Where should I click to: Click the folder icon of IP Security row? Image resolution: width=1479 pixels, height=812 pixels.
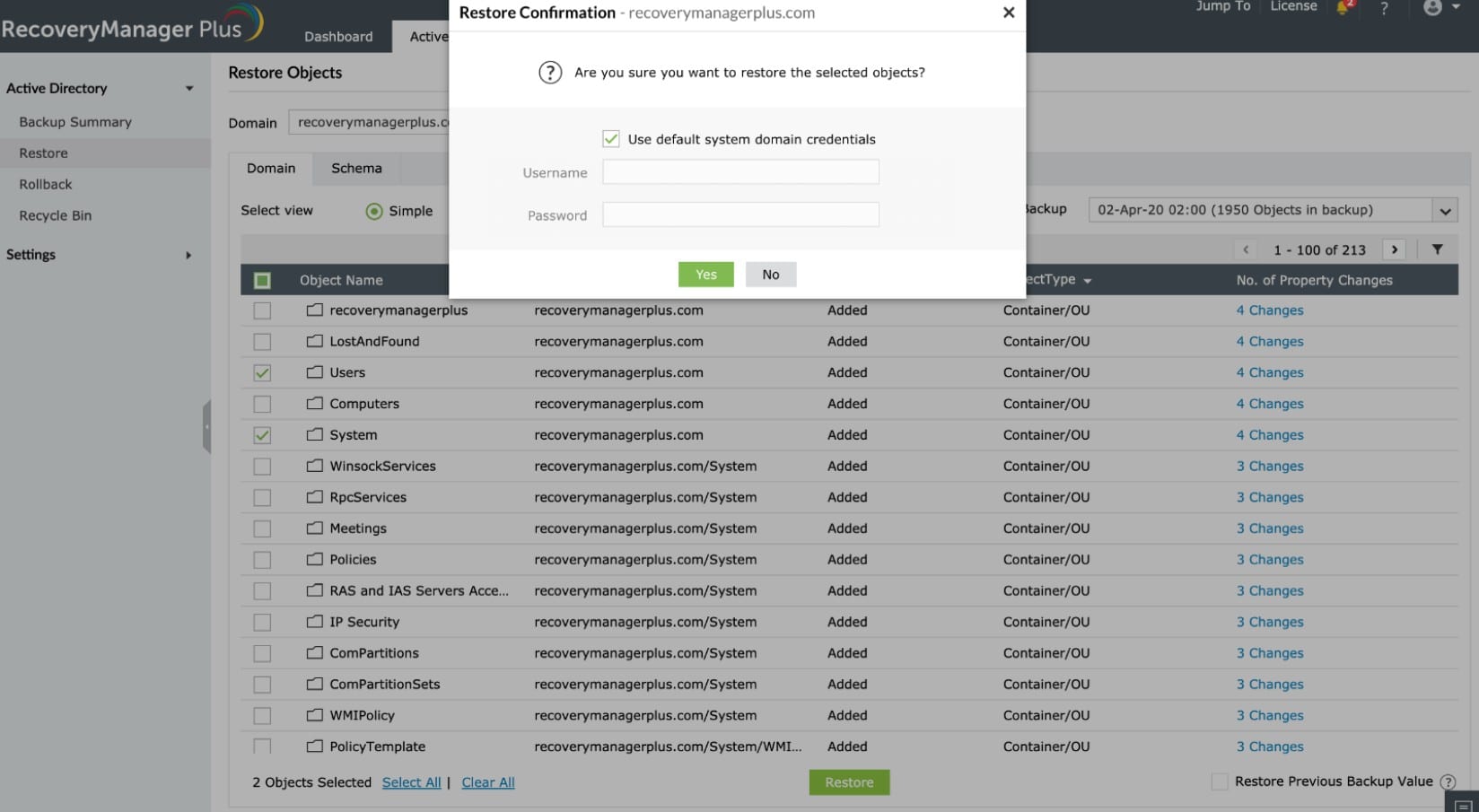click(x=314, y=621)
